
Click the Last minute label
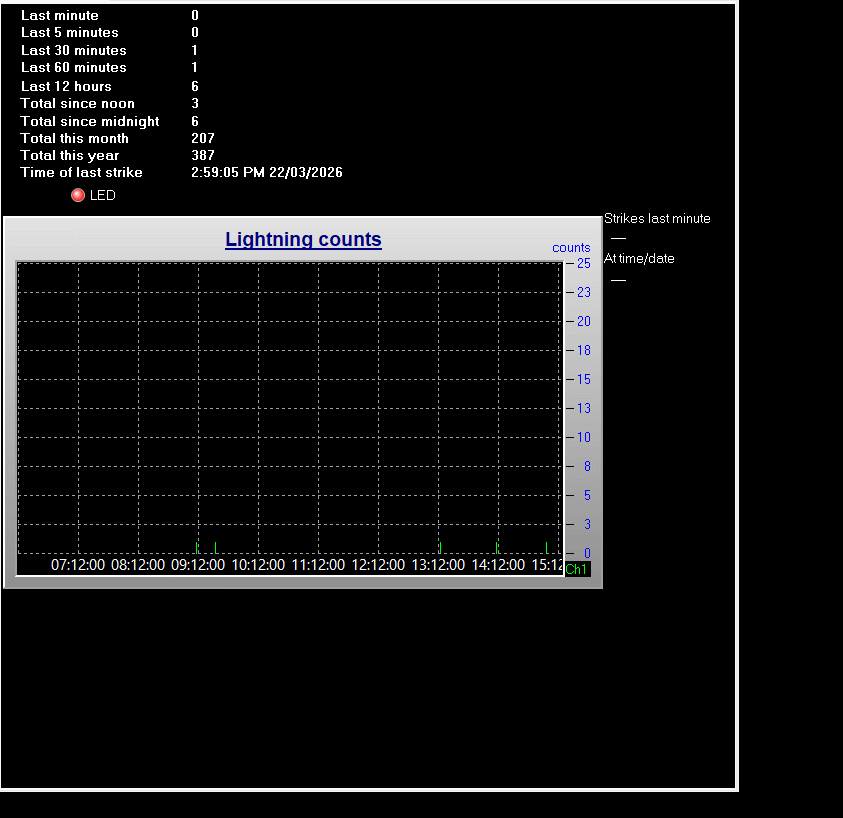60,15
